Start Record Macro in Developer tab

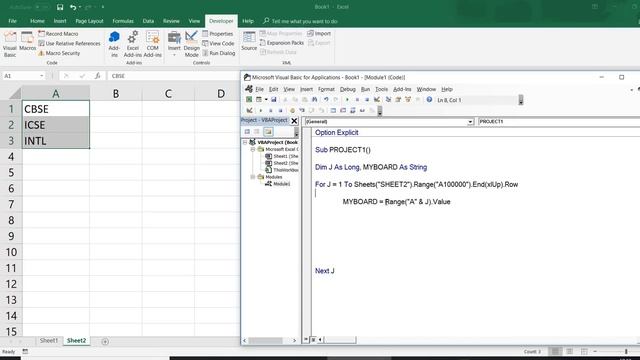[x=58, y=34]
